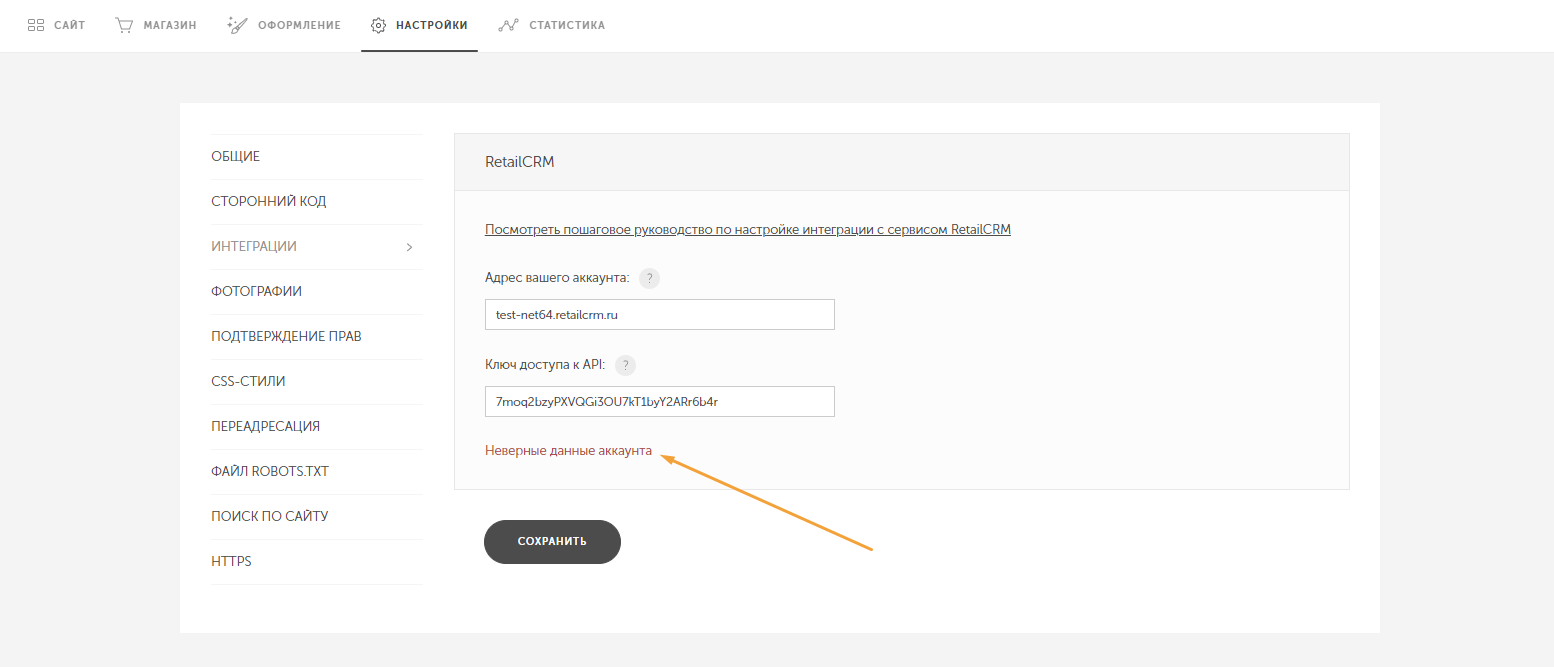Click the Адрес вашего аккаунта label
Image resolution: width=1554 pixels, height=667 pixels.
click(557, 278)
